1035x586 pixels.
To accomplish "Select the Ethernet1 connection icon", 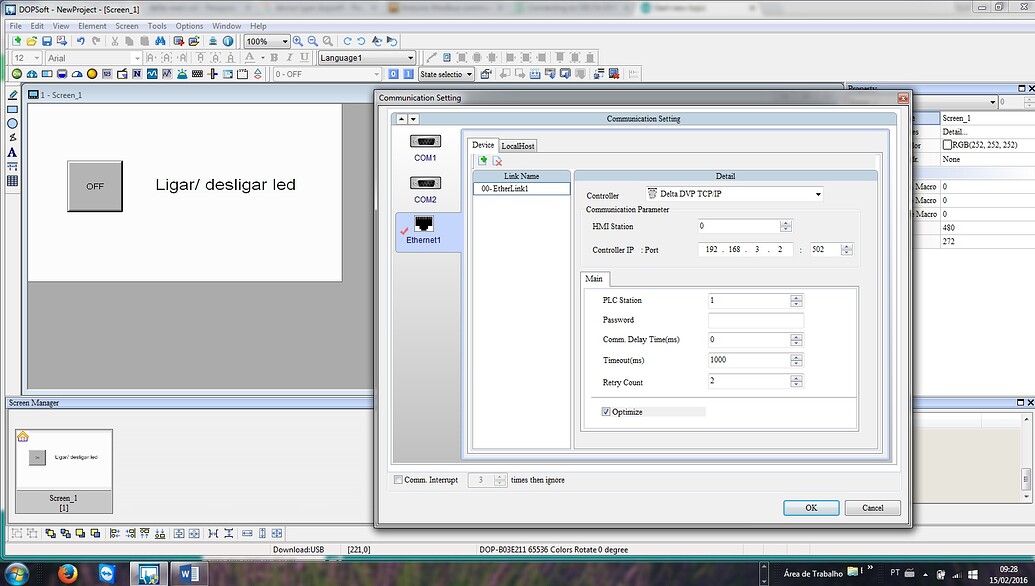I will [424, 226].
